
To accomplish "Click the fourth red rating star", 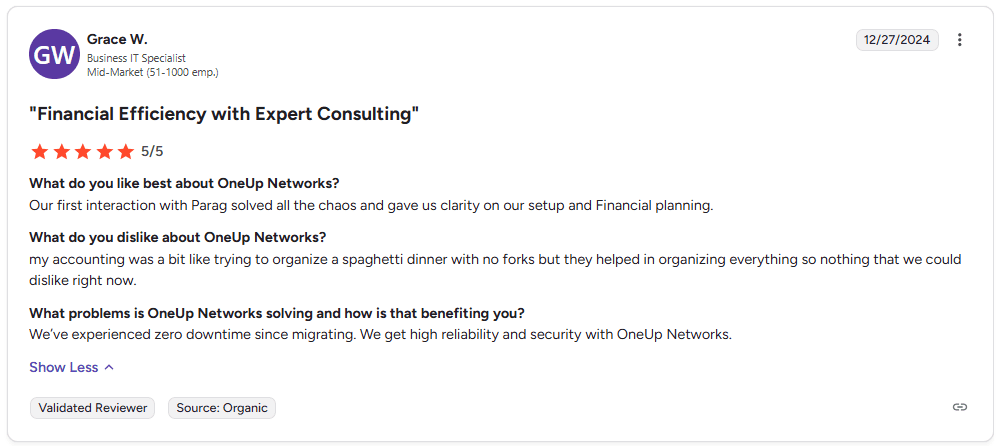I will tap(104, 152).
